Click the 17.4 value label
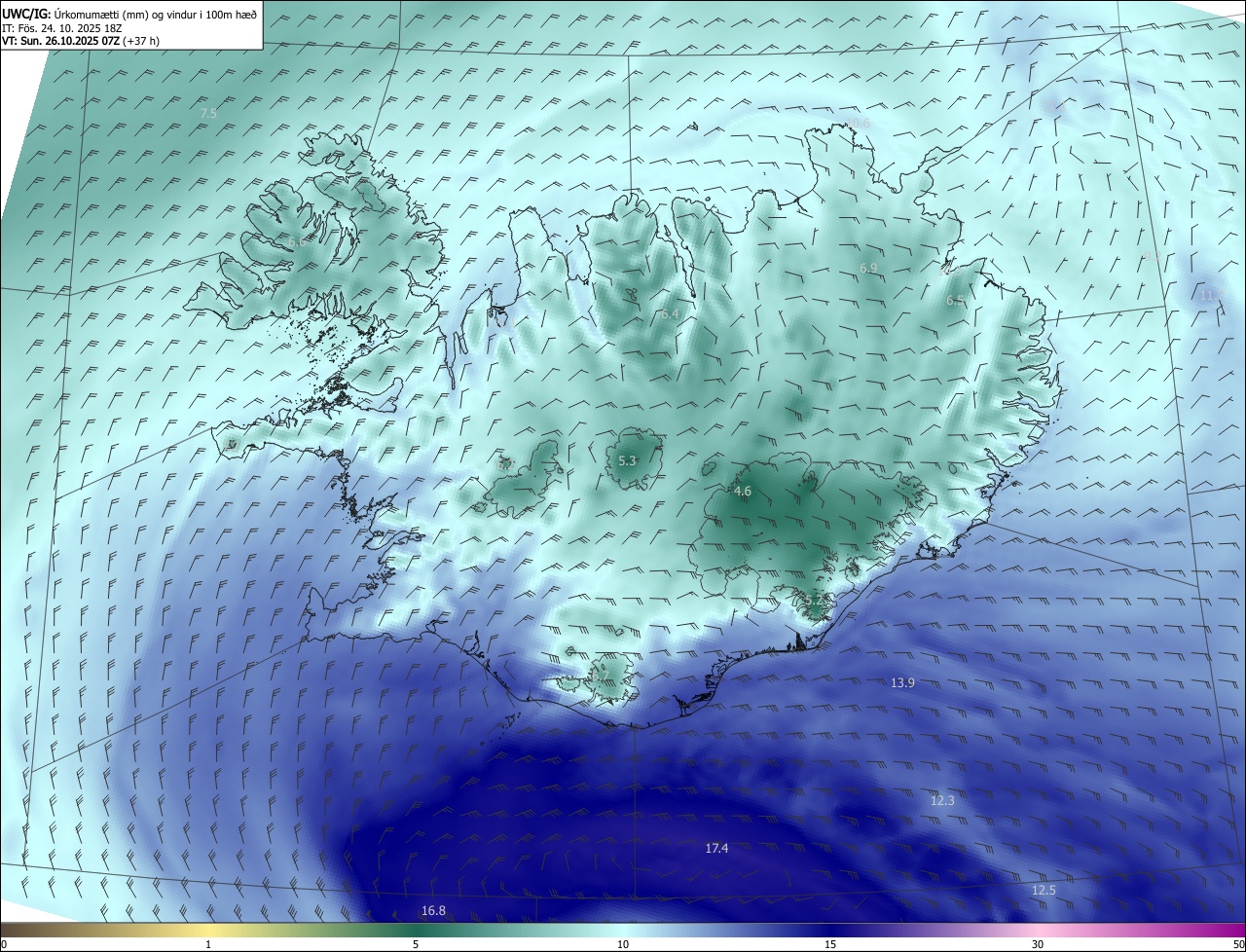Screen dimensions: 1246x952 [x=716, y=849]
